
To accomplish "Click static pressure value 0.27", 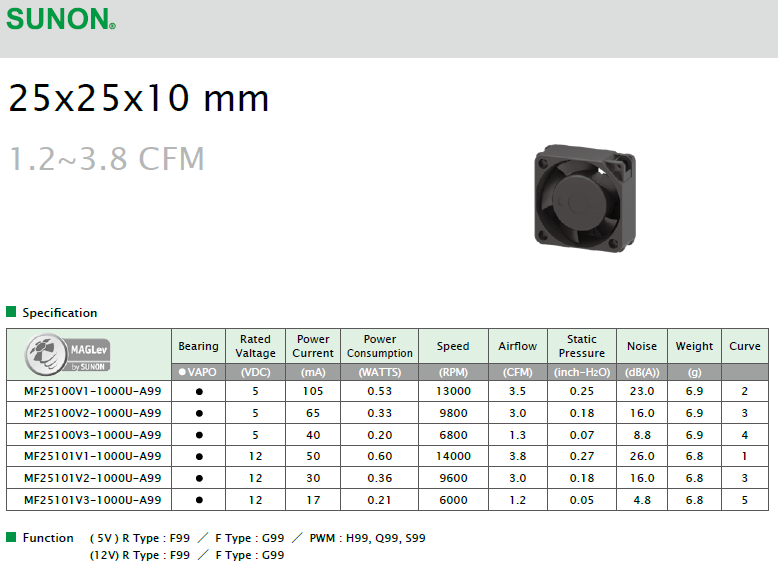I will [582, 456].
